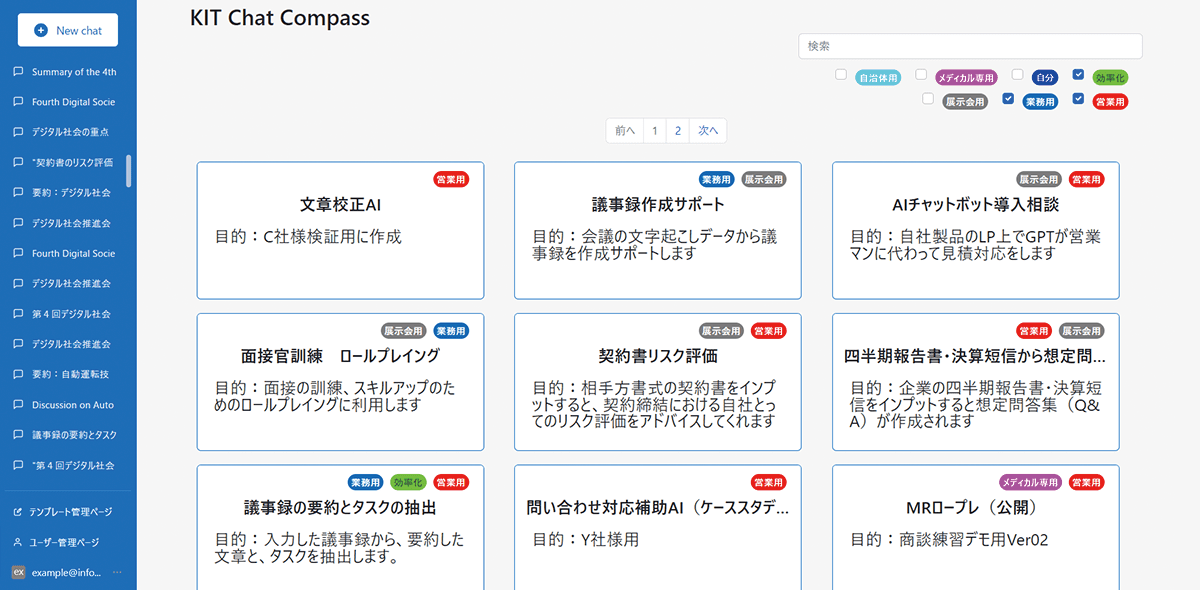
Task: Click the plus icon on New chat
Action: 40,30
